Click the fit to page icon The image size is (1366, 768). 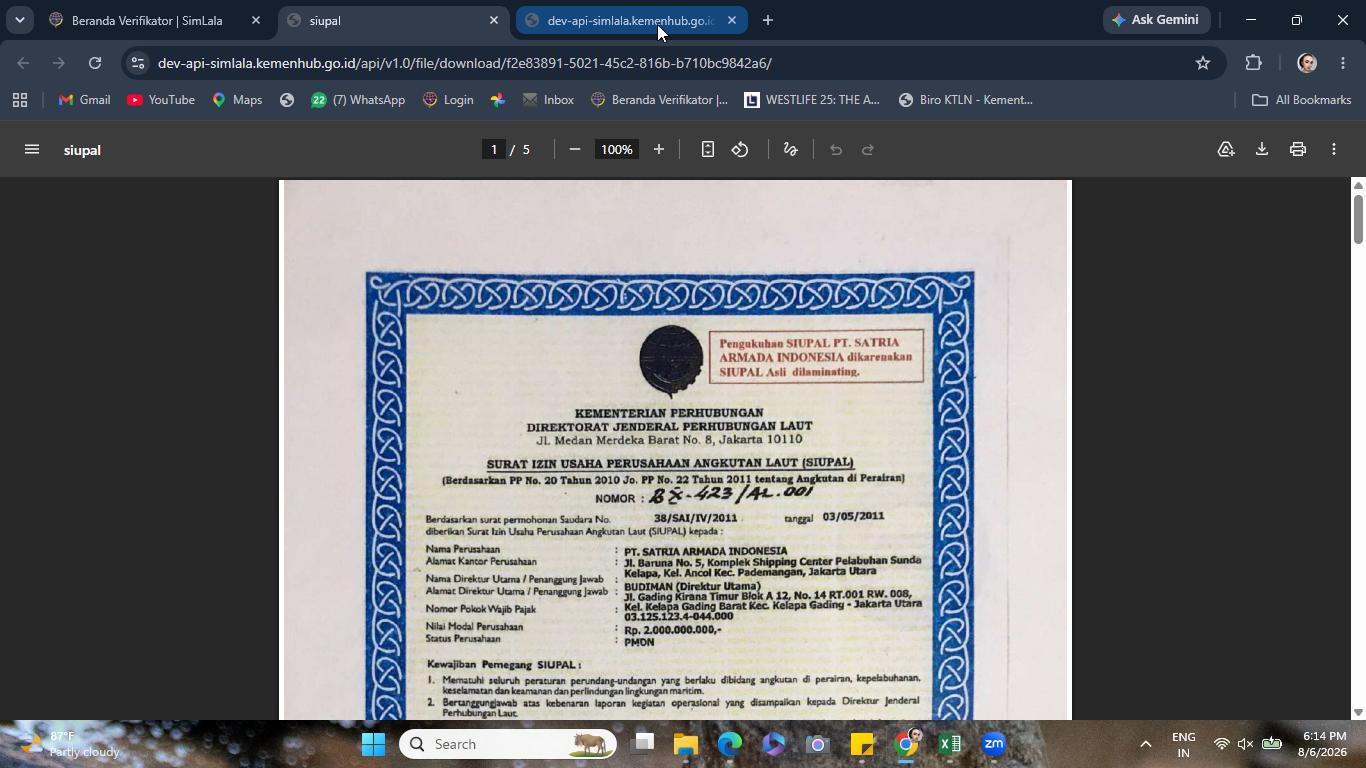coord(707,149)
